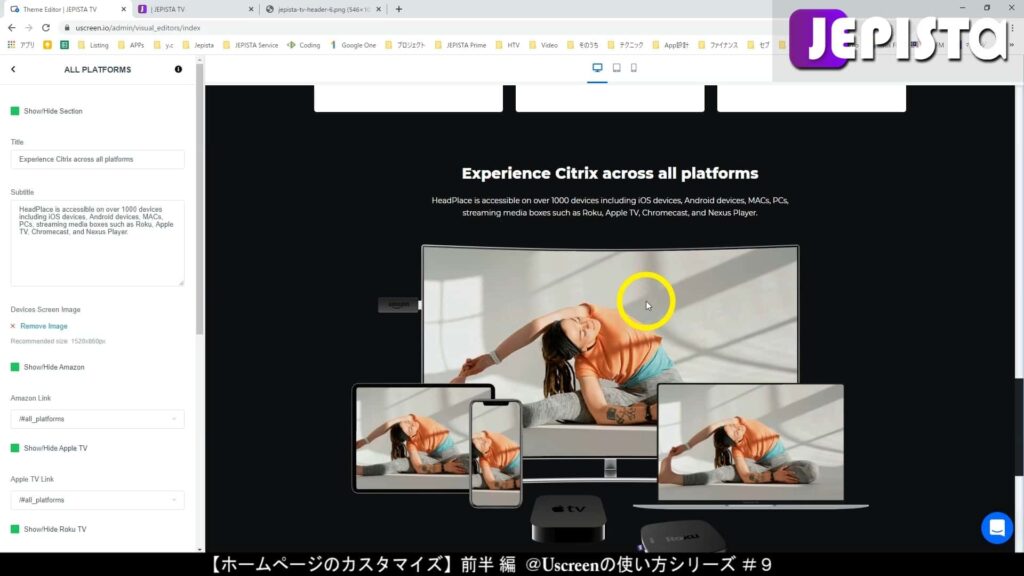This screenshot has width=1024, height=576.
Task: Toggle Show/Hide Roku TV checkbox
Action: tap(15, 529)
